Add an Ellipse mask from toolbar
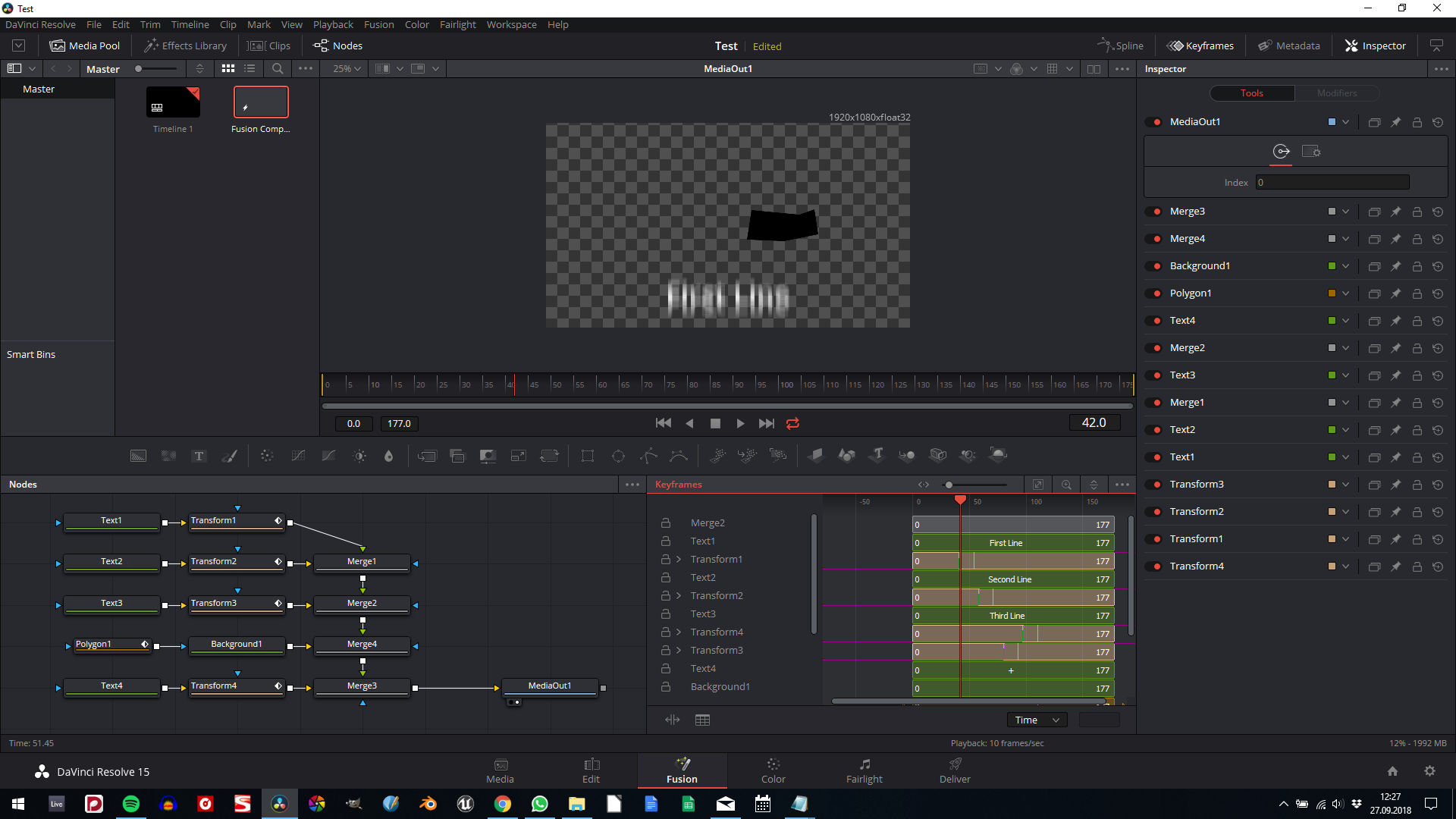Viewport: 1456px width, 819px height. (x=618, y=456)
